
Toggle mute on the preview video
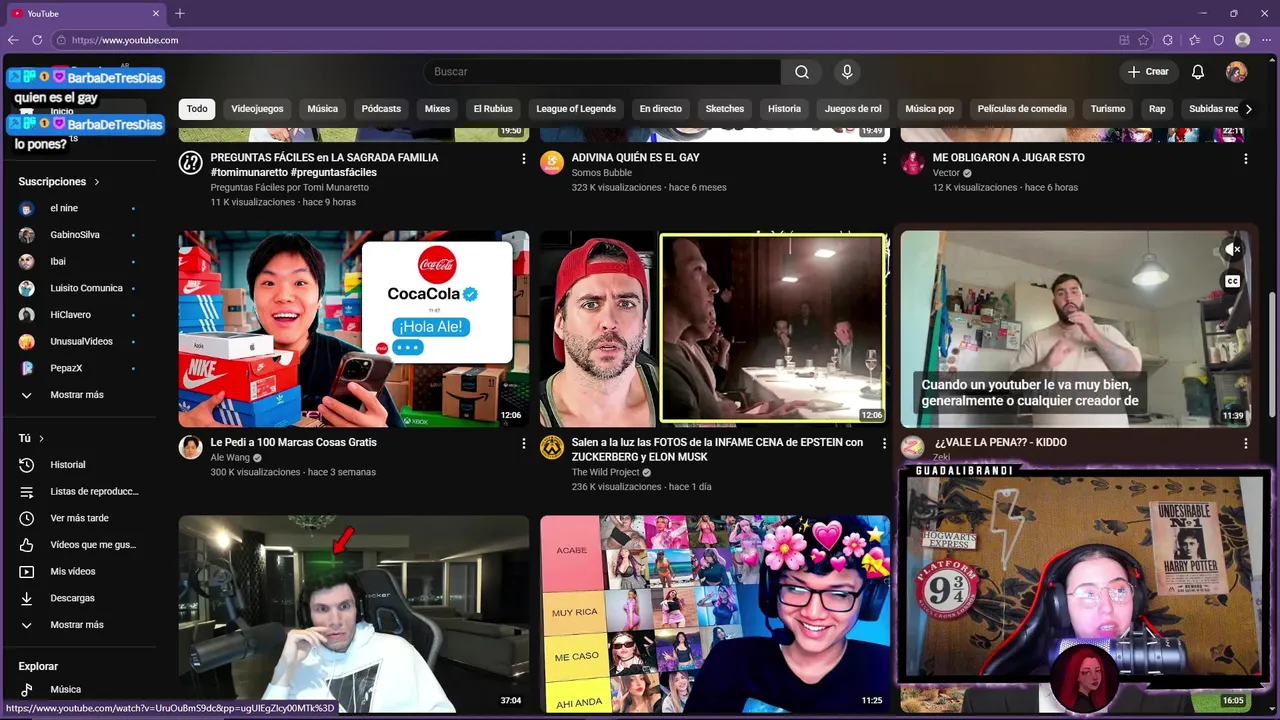tap(1233, 249)
